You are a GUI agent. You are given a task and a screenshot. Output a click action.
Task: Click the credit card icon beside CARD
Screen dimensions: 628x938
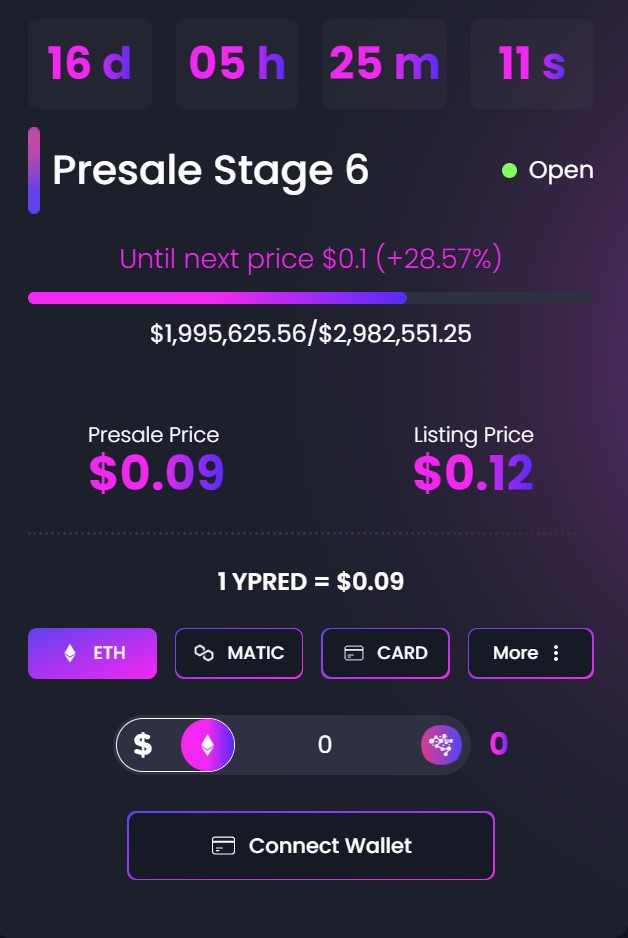[x=353, y=653]
